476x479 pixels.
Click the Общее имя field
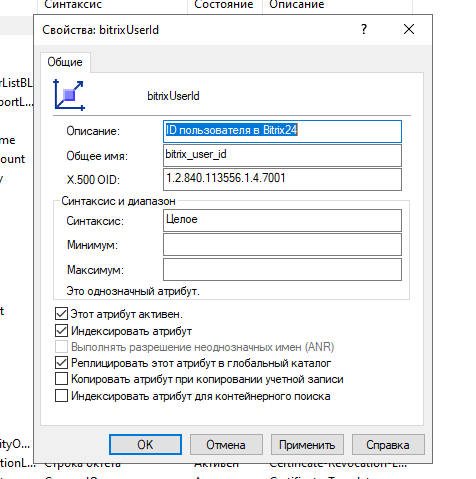282,155
